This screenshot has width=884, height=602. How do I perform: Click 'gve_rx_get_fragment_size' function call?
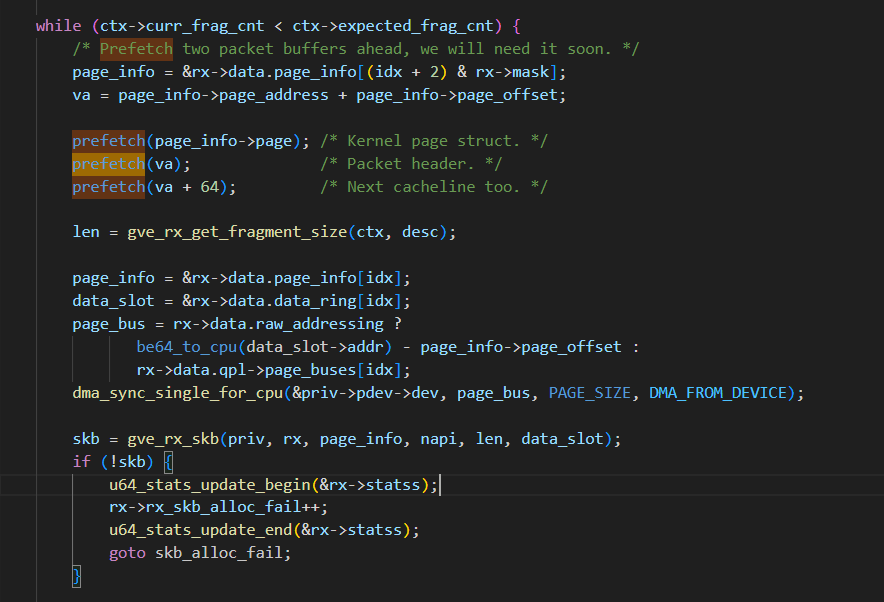(237, 232)
